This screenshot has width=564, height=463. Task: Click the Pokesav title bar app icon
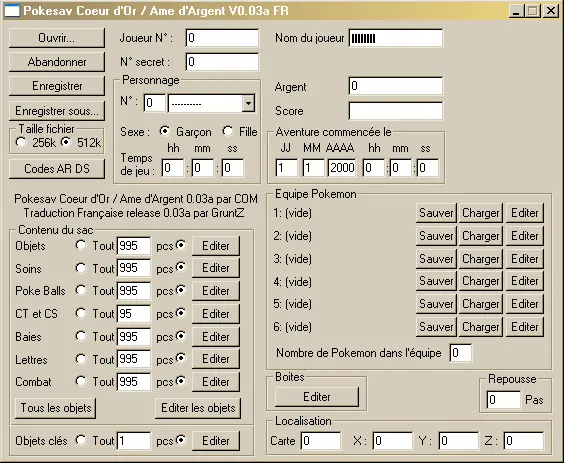[12, 11]
